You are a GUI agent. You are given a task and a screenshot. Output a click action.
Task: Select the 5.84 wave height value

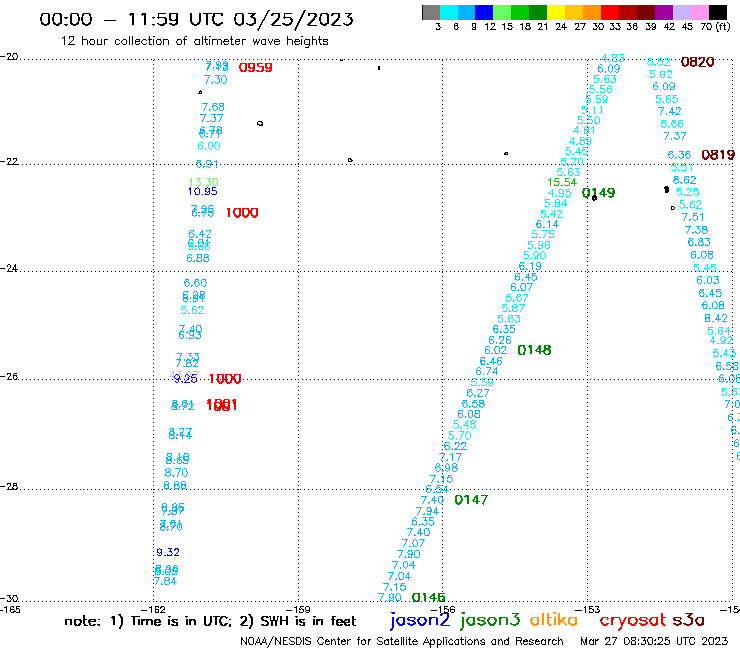[x=555, y=203]
